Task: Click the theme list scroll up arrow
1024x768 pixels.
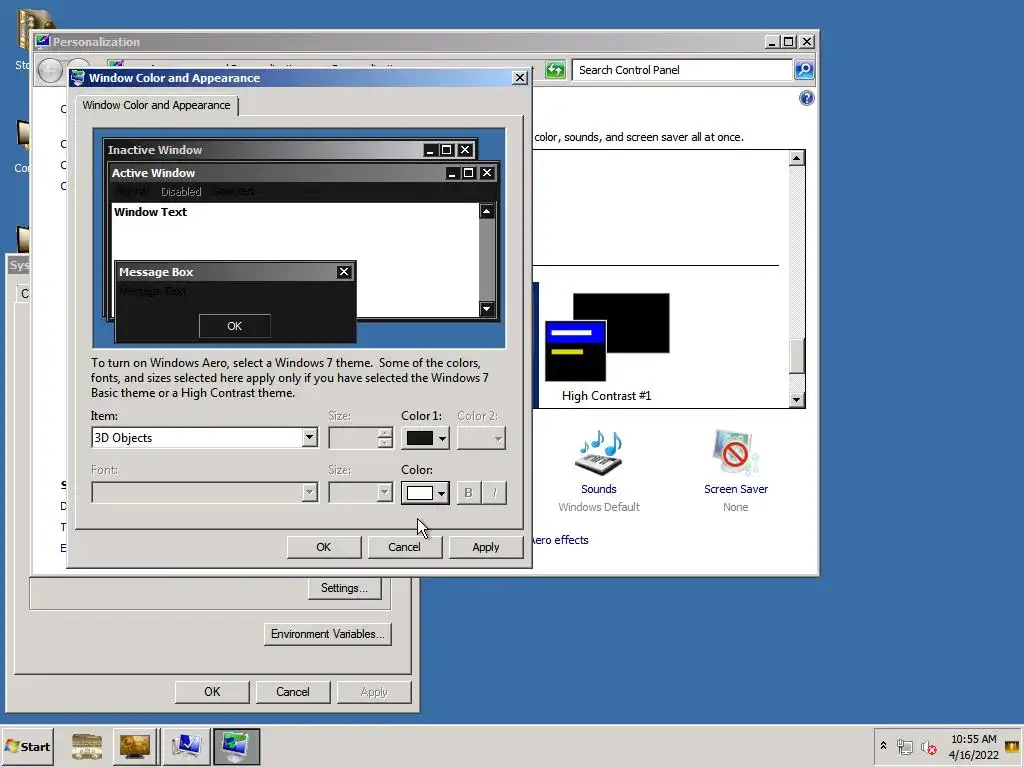Action: (x=797, y=158)
